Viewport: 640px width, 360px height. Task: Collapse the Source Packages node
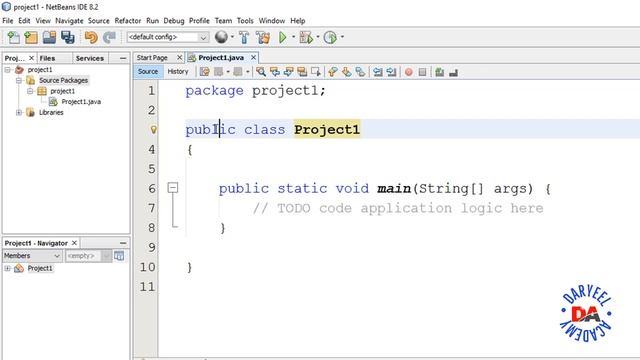(x=19, y=80)
